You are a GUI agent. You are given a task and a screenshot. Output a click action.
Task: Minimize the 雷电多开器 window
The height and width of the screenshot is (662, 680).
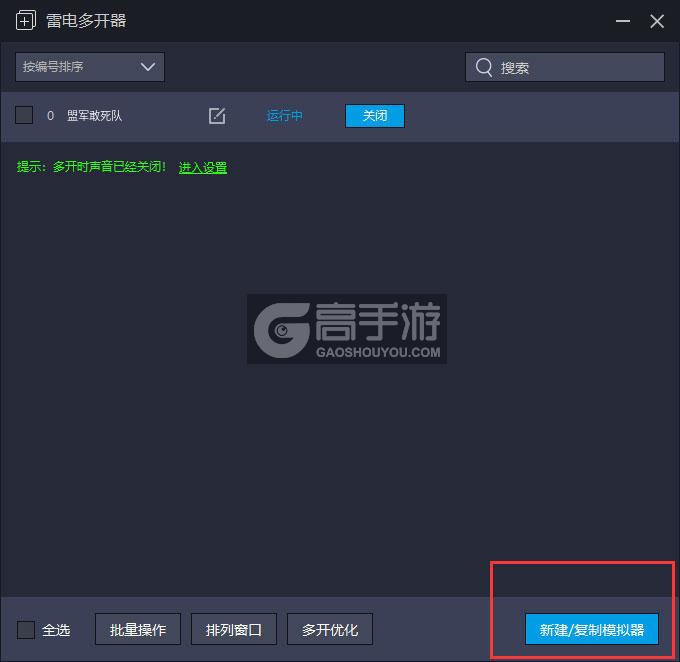[623, 21]
